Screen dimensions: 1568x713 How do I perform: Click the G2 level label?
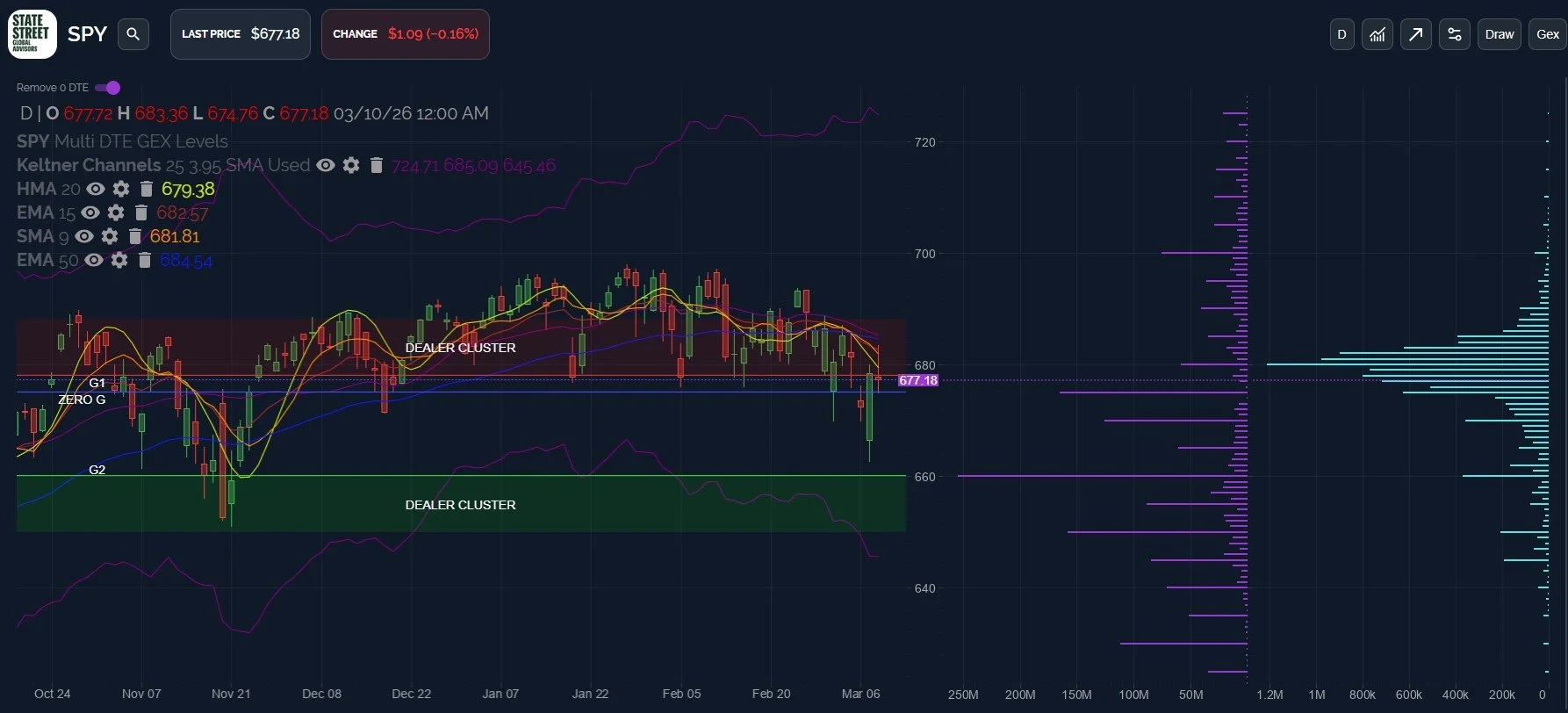click(x=97, y=470)
